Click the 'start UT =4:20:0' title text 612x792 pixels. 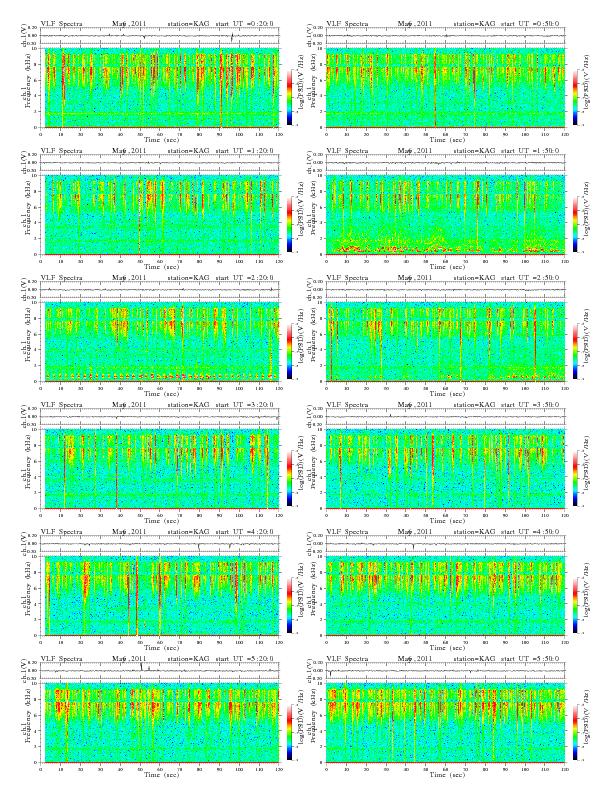click(x=245, y=531)
